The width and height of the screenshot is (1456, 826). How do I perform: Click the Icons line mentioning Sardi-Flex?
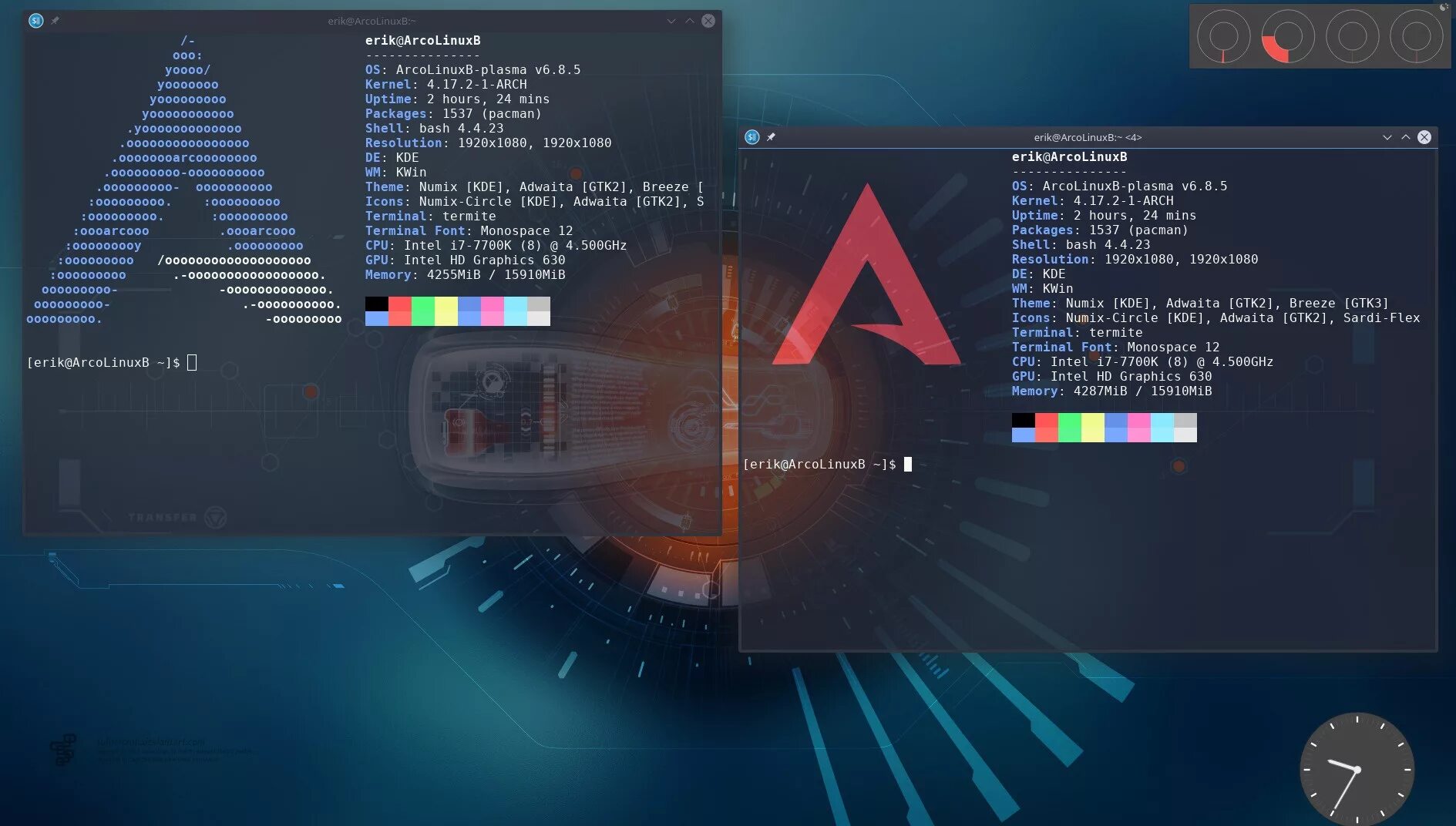tap(1216, 317)
